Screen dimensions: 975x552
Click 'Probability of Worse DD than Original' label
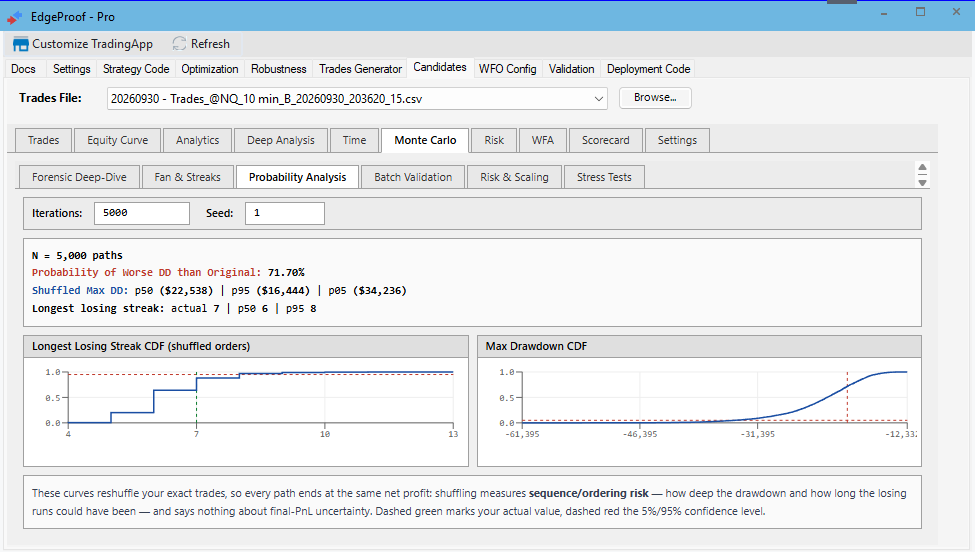pos(147,272)
